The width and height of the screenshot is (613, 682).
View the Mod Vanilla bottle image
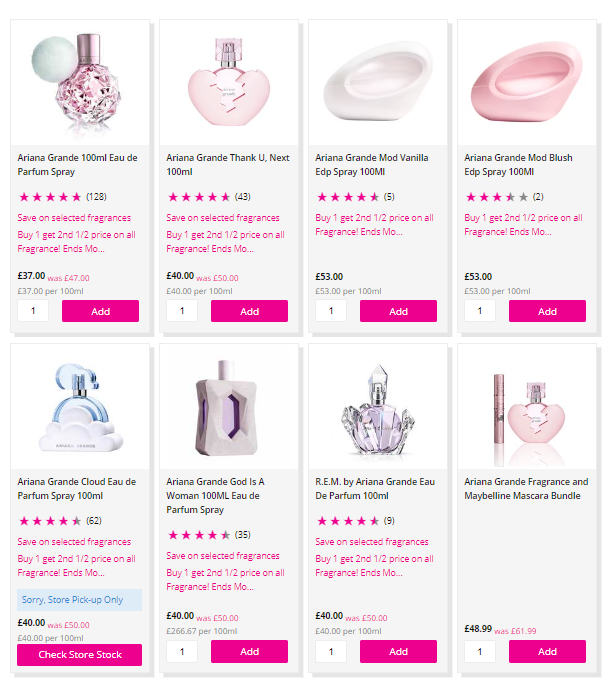[x=377, y=82]
